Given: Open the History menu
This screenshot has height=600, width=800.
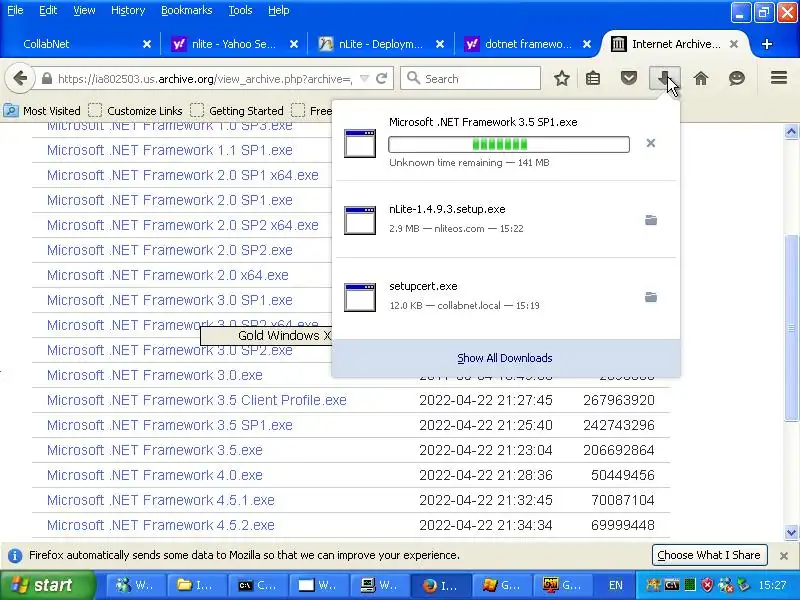Looking at the screenshot, I should click(x=128, y=10).
